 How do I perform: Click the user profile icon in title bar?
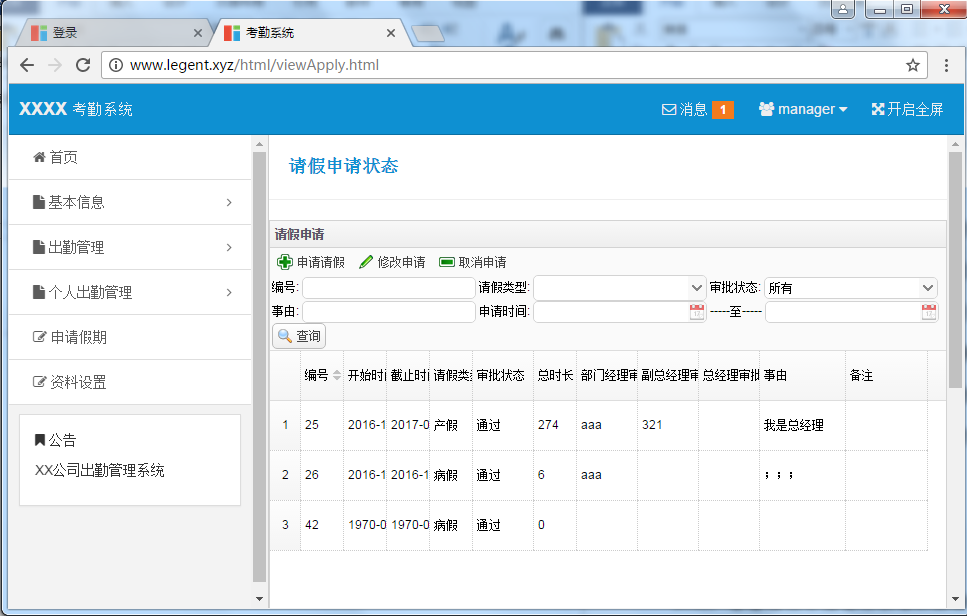tap(843, 9)
